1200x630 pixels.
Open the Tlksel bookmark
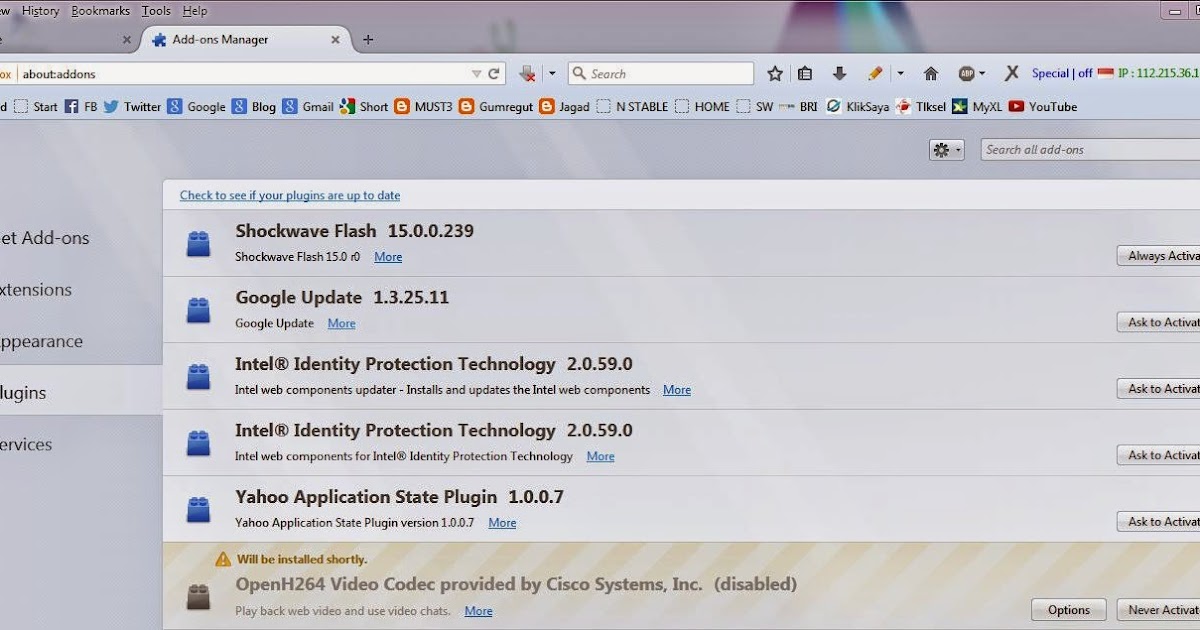920,107
